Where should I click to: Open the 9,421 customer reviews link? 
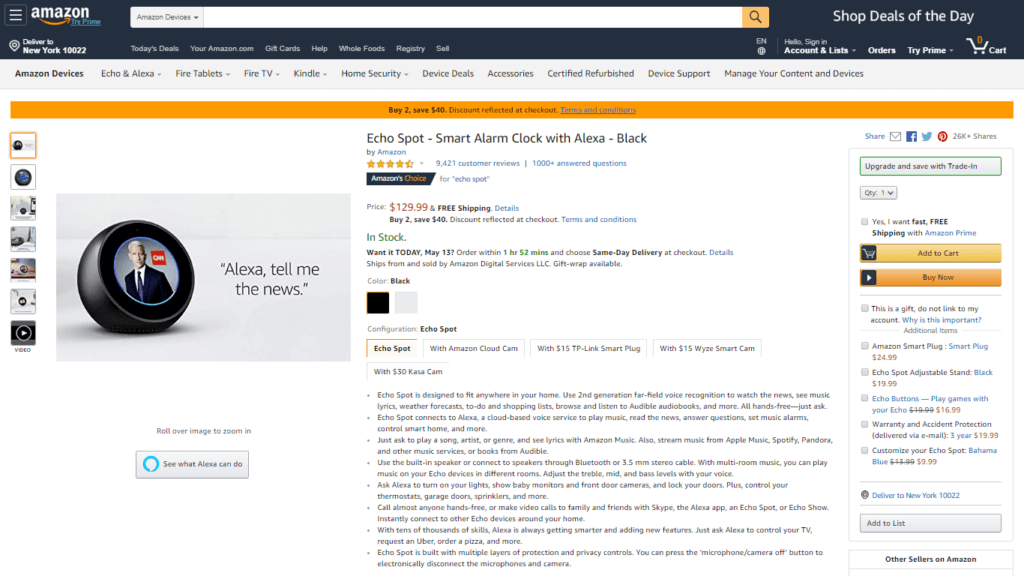(x=478, y=162)
